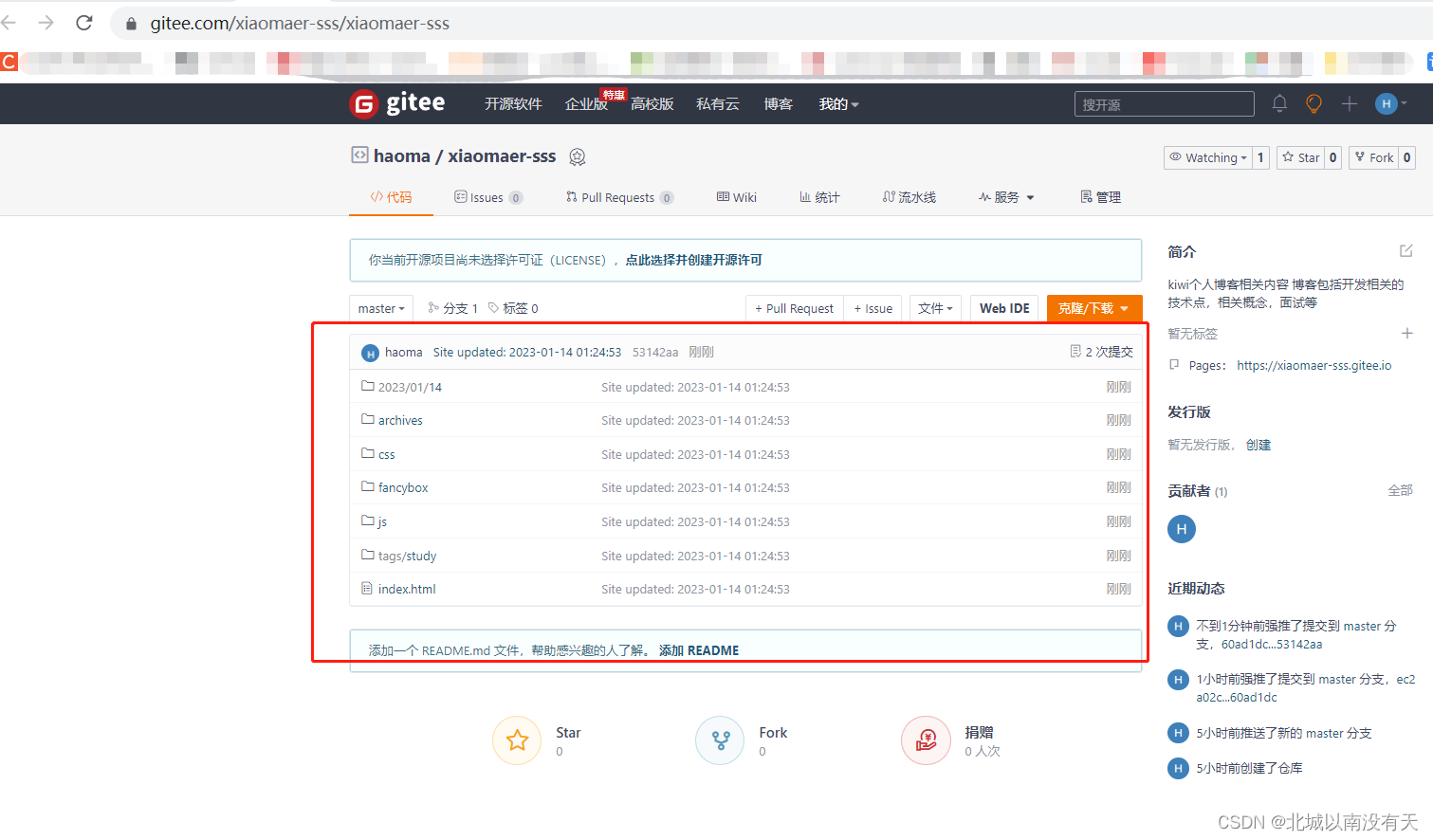This screenshot has width=1433, height=840.
Task: Open 高校版 in top navigation
Action: (652, 104)
